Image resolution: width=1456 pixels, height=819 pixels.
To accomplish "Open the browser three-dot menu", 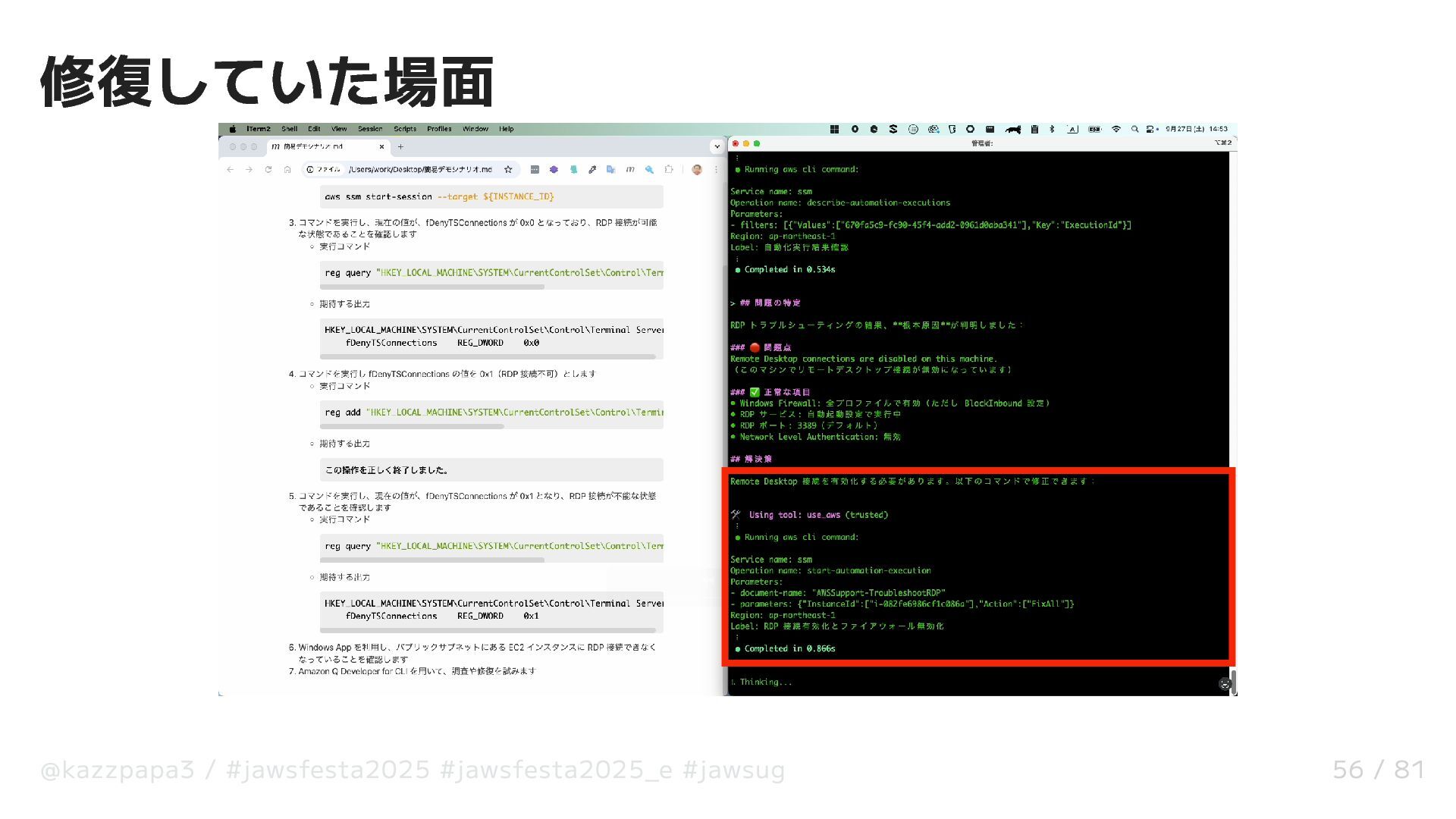I will tap(716, 170).
